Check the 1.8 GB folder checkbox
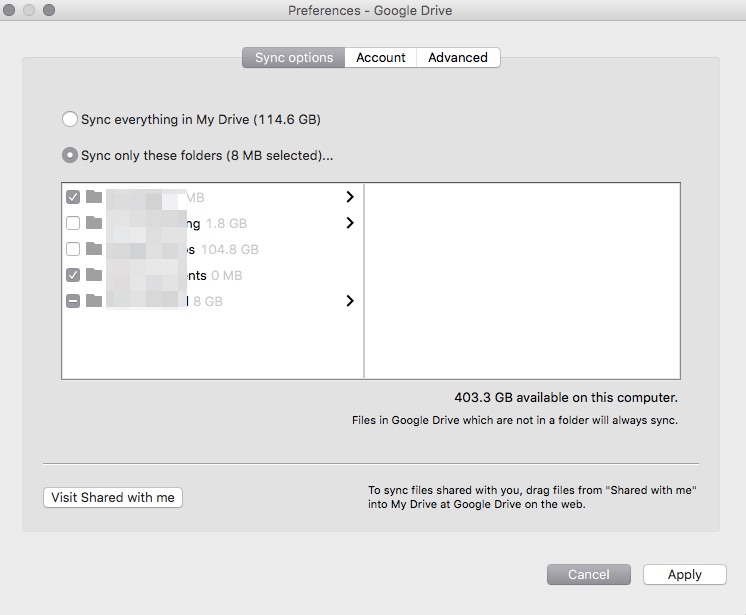746x615 pixels. (73, 223)
